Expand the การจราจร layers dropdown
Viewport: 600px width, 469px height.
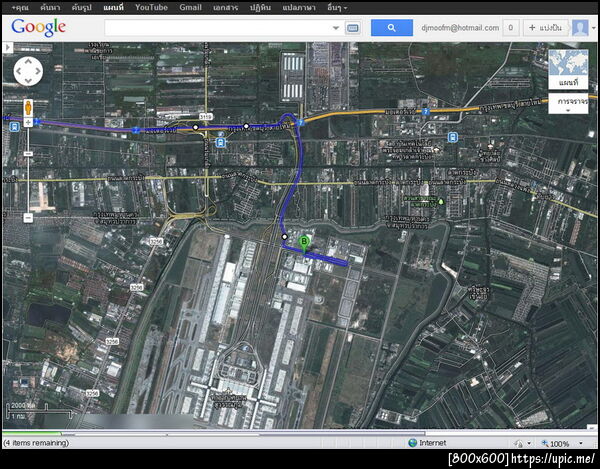click(568, 104)
